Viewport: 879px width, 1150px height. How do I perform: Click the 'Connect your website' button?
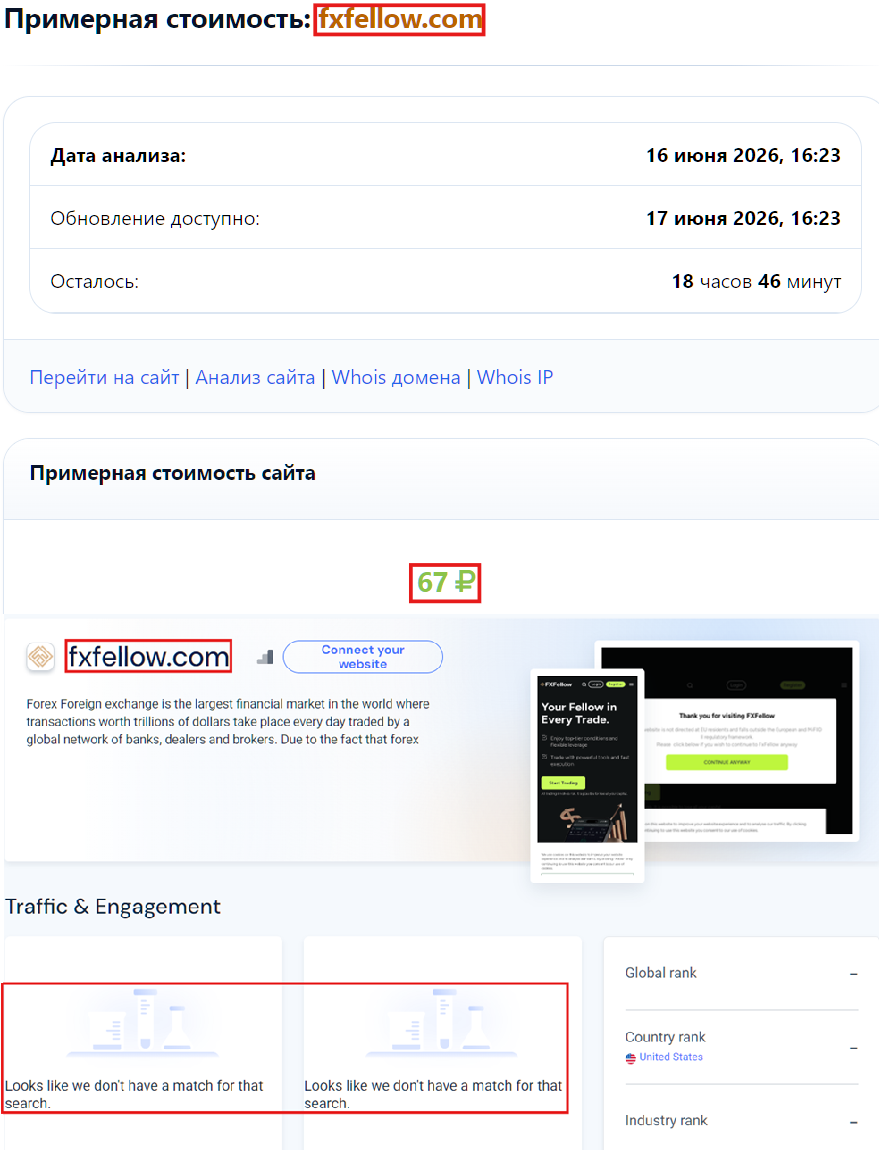point(362,656)
